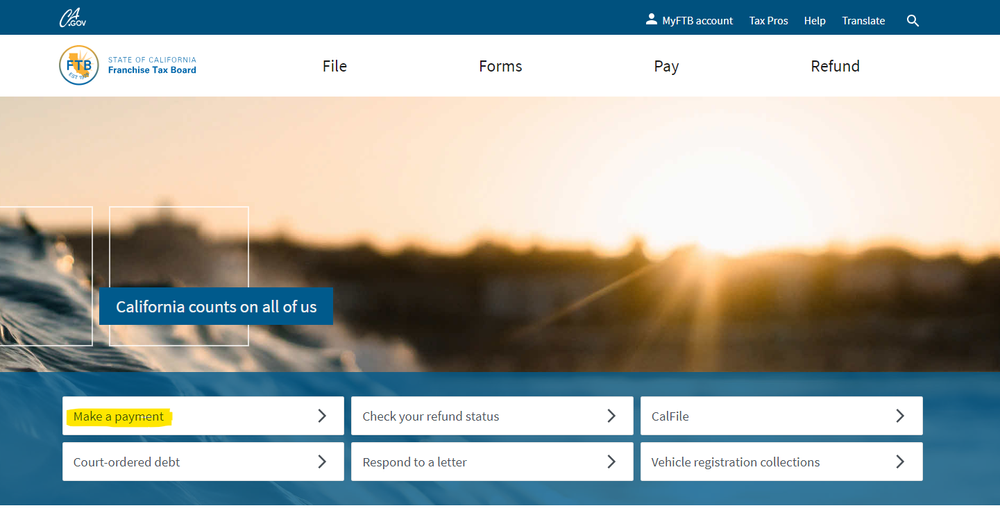Go to the Tax Pros link
Viewport: 1000px width, 513px height.
pos(768,21)
